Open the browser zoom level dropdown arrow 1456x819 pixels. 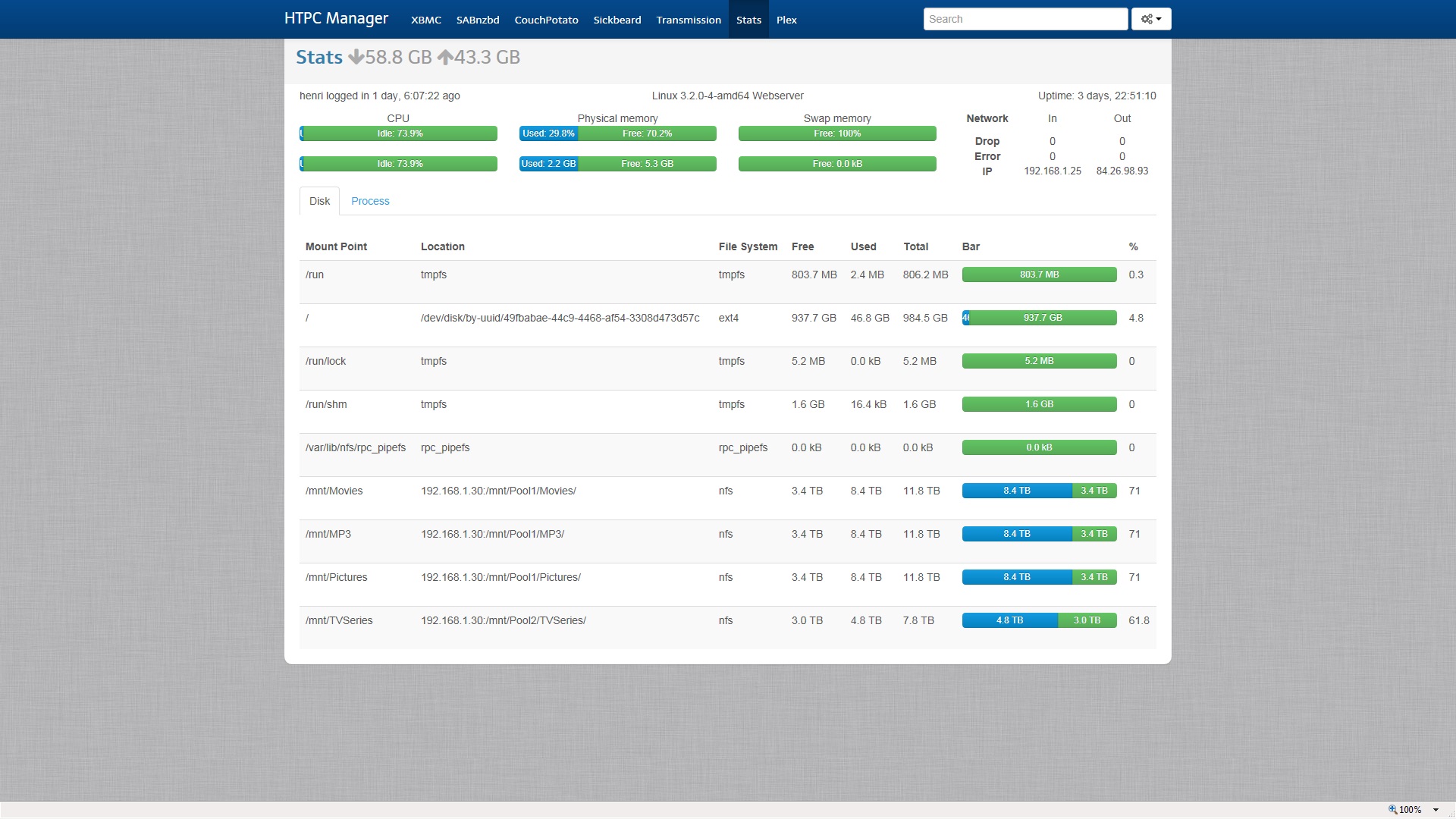pyautogui.click(x=1436, y=810)
